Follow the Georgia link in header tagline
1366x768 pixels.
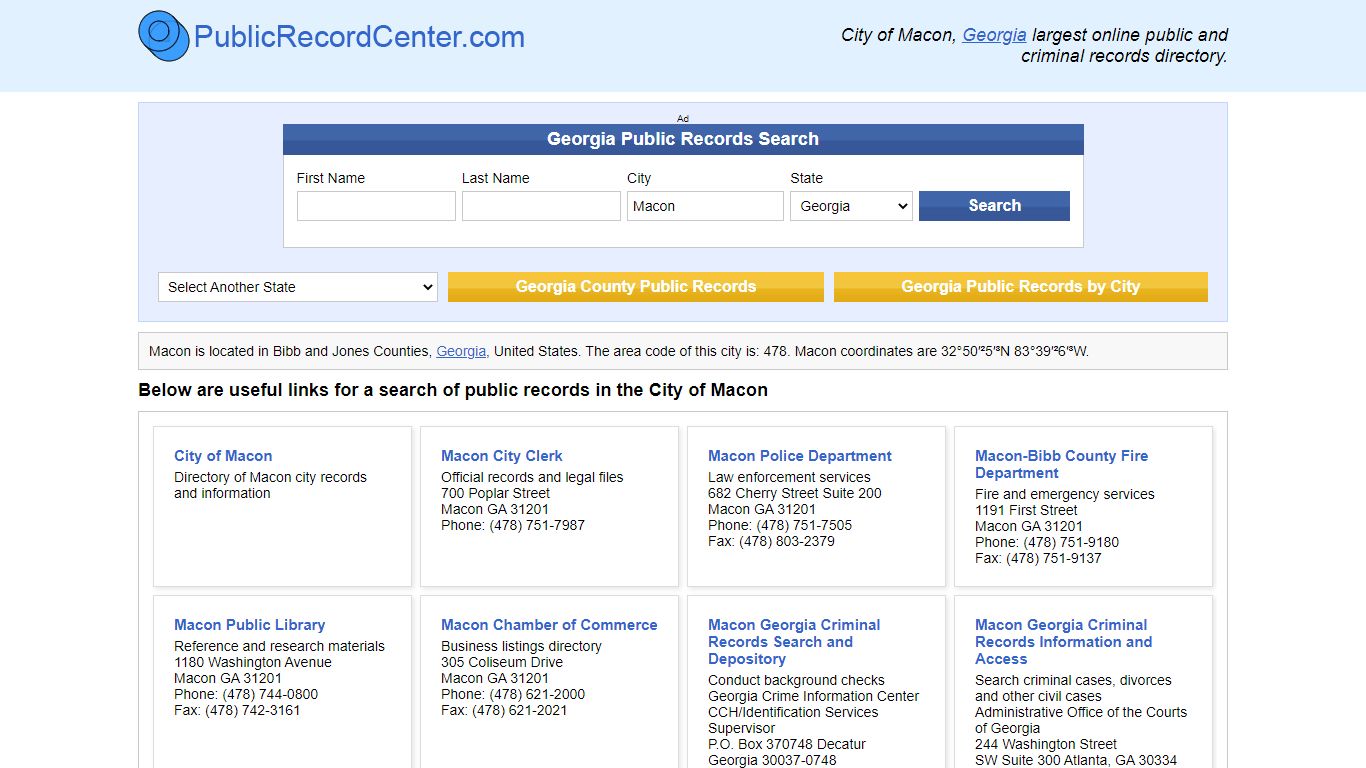(x=994, y=35)
